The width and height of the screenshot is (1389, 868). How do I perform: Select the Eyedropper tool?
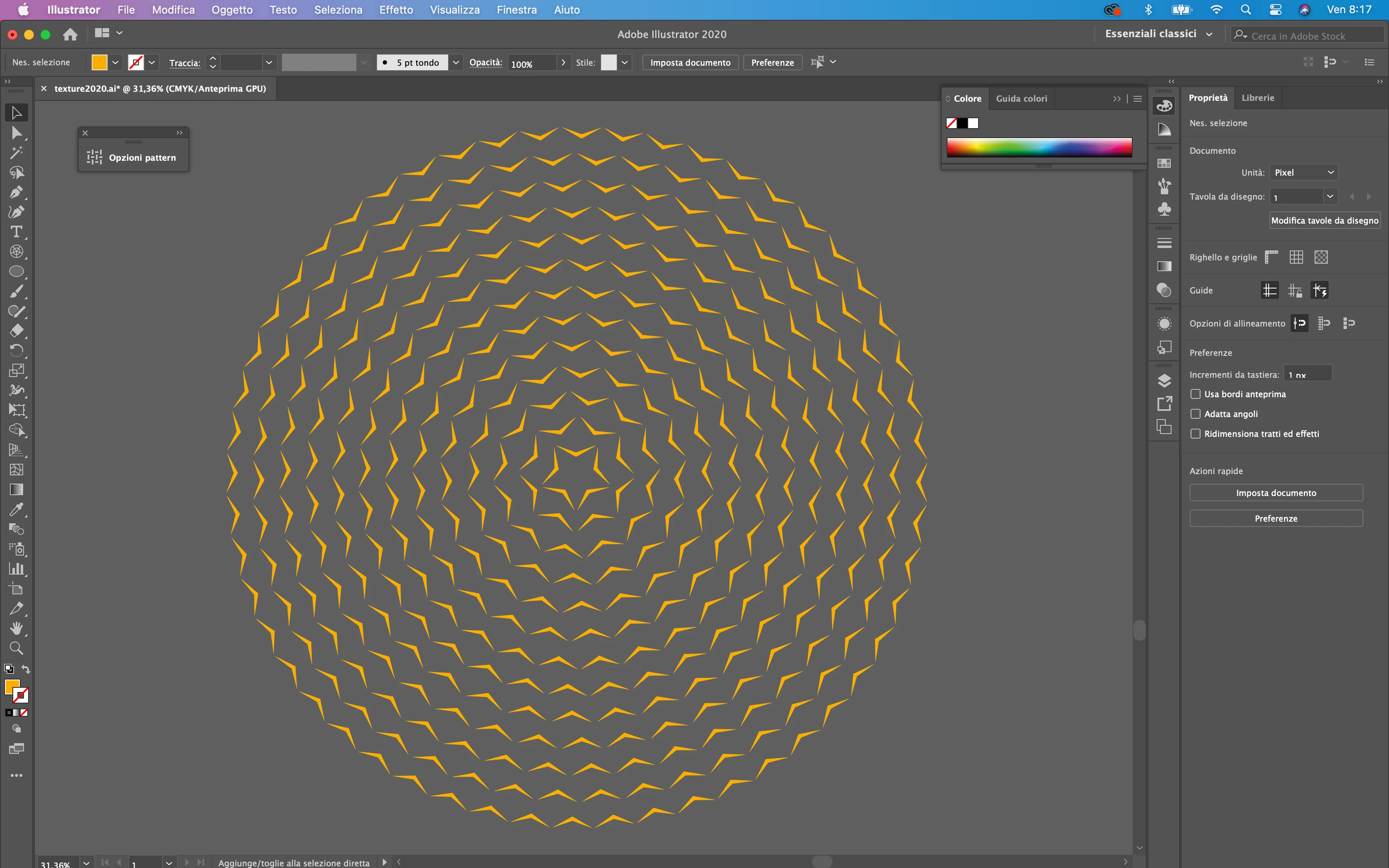coord(16,509)
